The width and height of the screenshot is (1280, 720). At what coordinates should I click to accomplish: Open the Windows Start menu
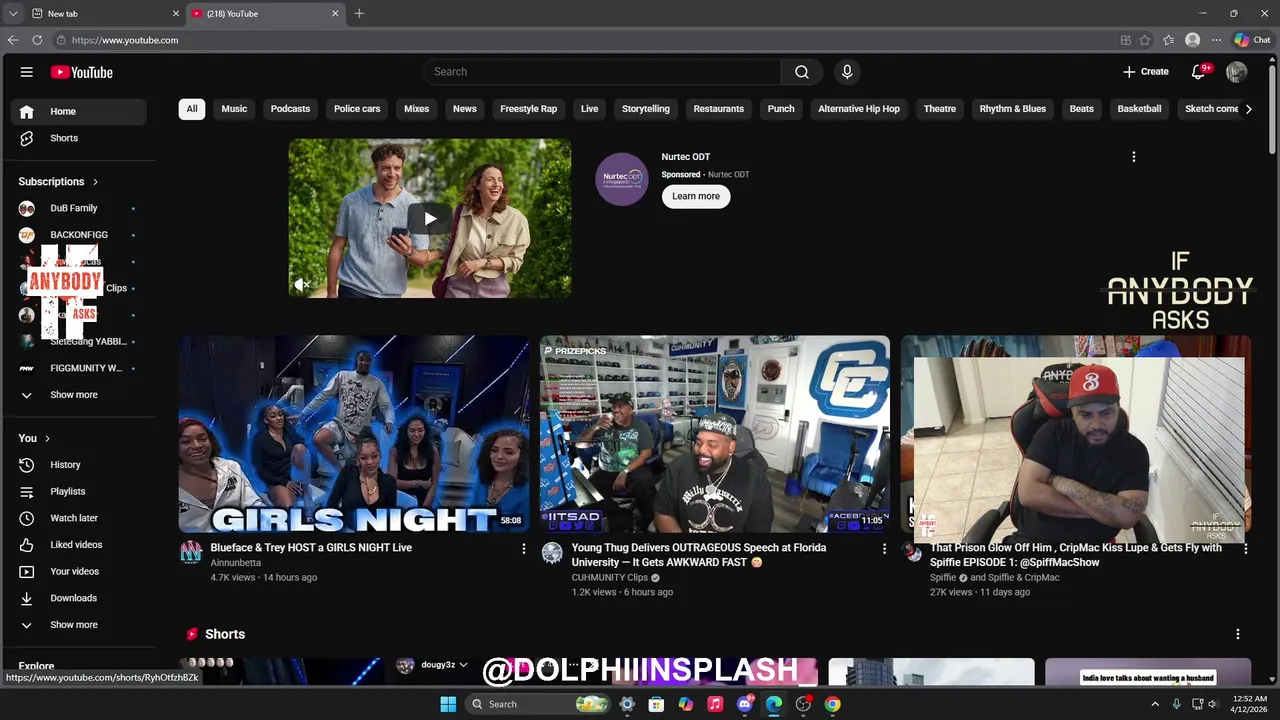447,704
